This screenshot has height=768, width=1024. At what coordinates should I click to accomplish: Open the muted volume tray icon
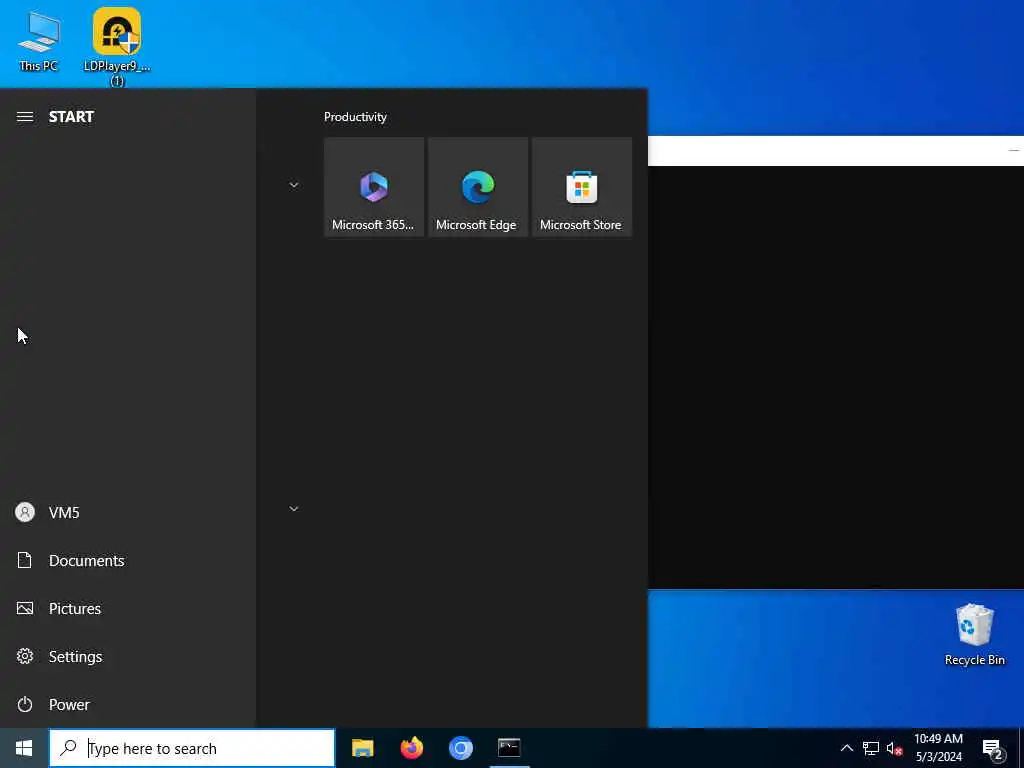pos(895,748)
